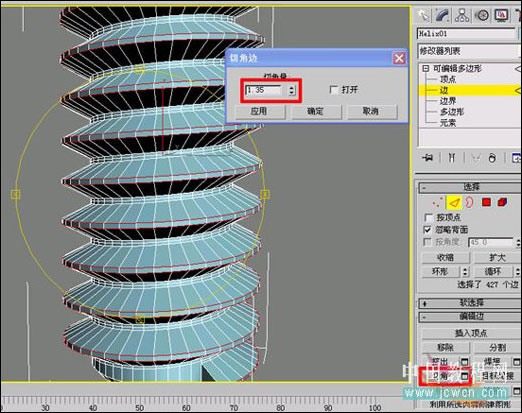Click 循环 (Loop) spinner arrows
The width and height of the screenshot is (522, 413).
pyautogui.click(x=518, y=272)
